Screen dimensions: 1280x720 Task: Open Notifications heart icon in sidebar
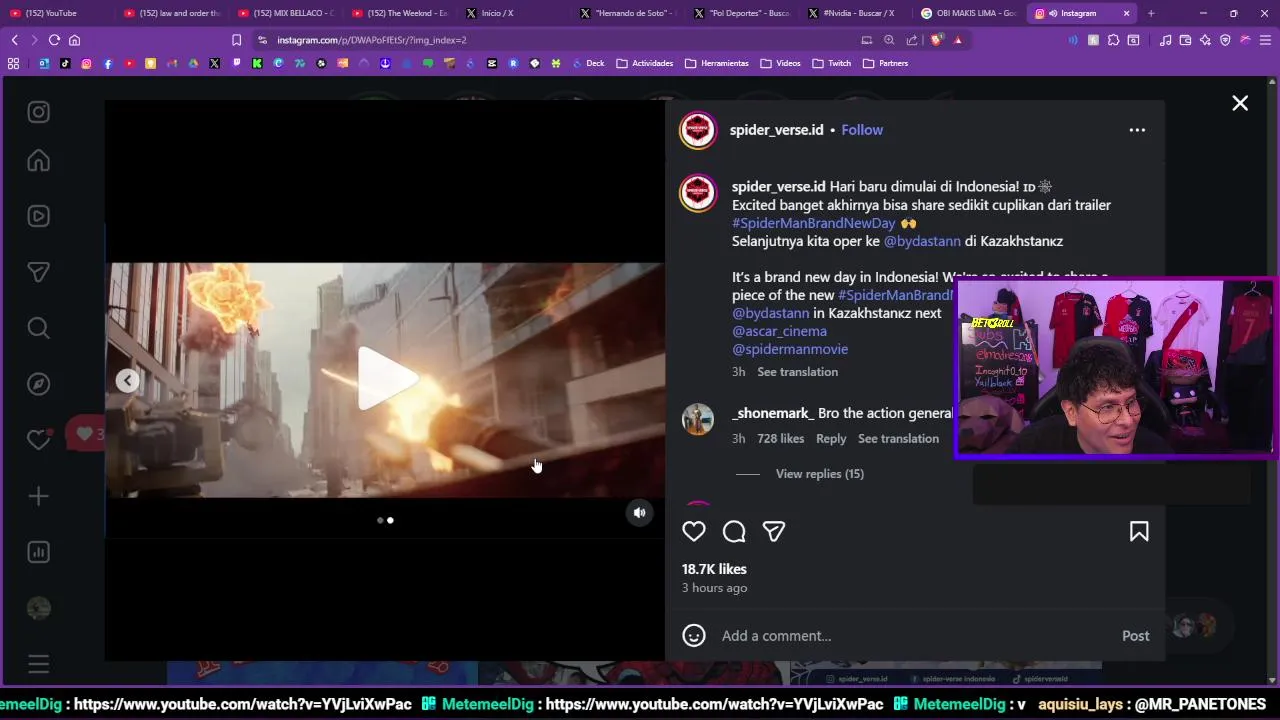click(x=38, y=440)
